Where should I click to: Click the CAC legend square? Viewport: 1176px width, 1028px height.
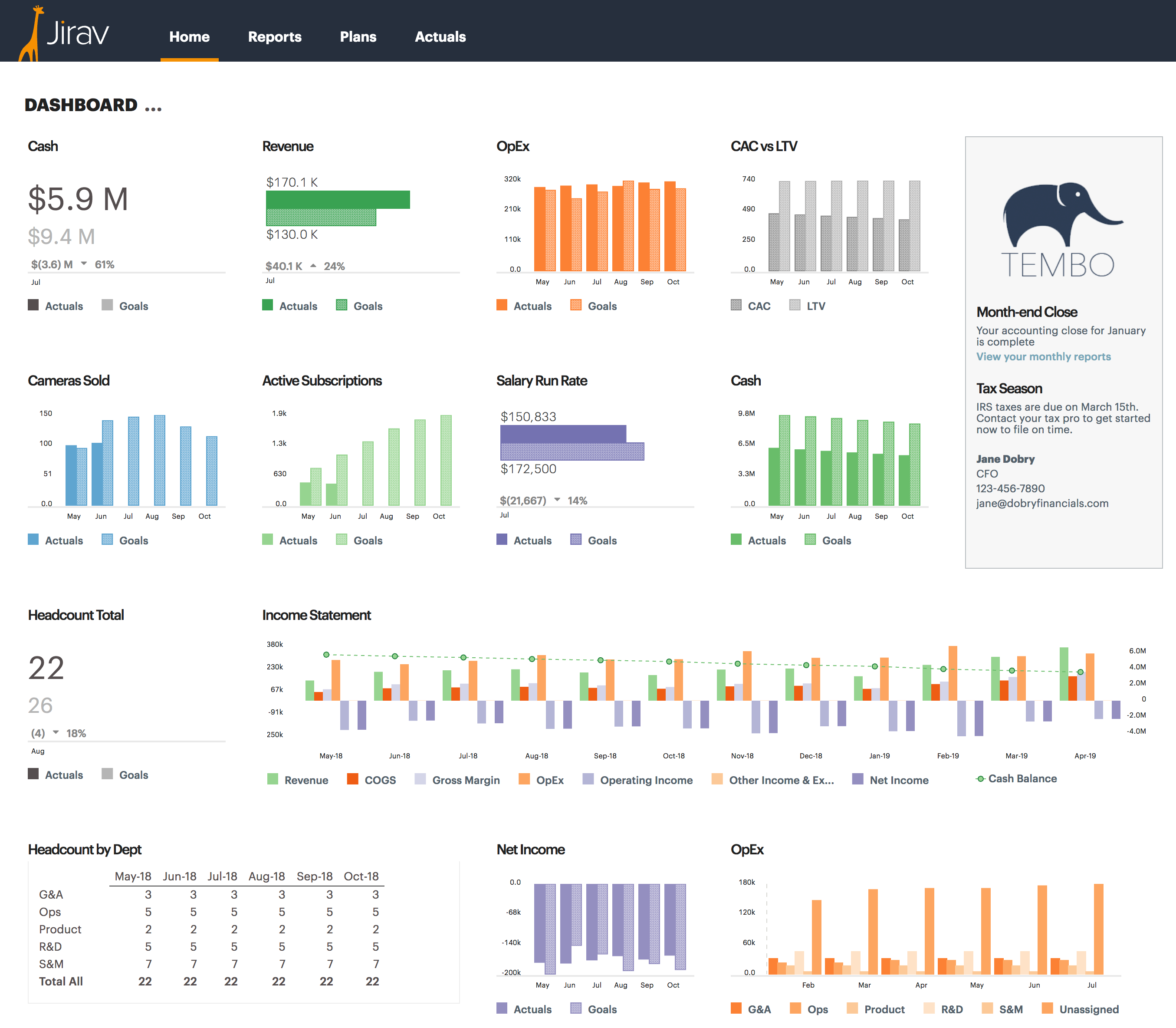[x=736, y=305]
